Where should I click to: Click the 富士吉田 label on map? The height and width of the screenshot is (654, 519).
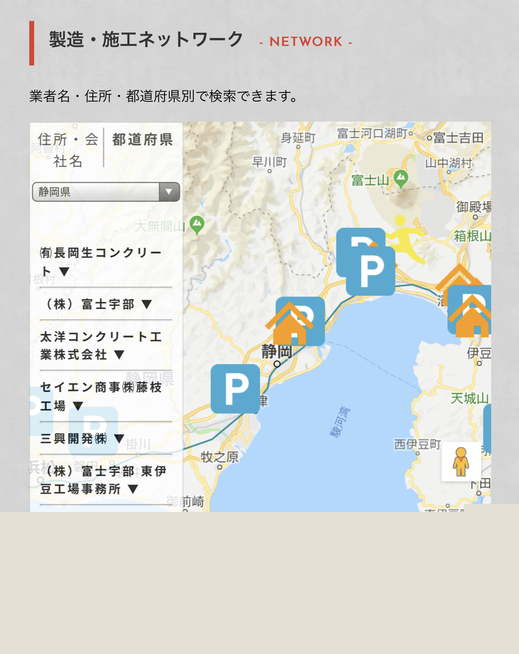coord(459,138)
